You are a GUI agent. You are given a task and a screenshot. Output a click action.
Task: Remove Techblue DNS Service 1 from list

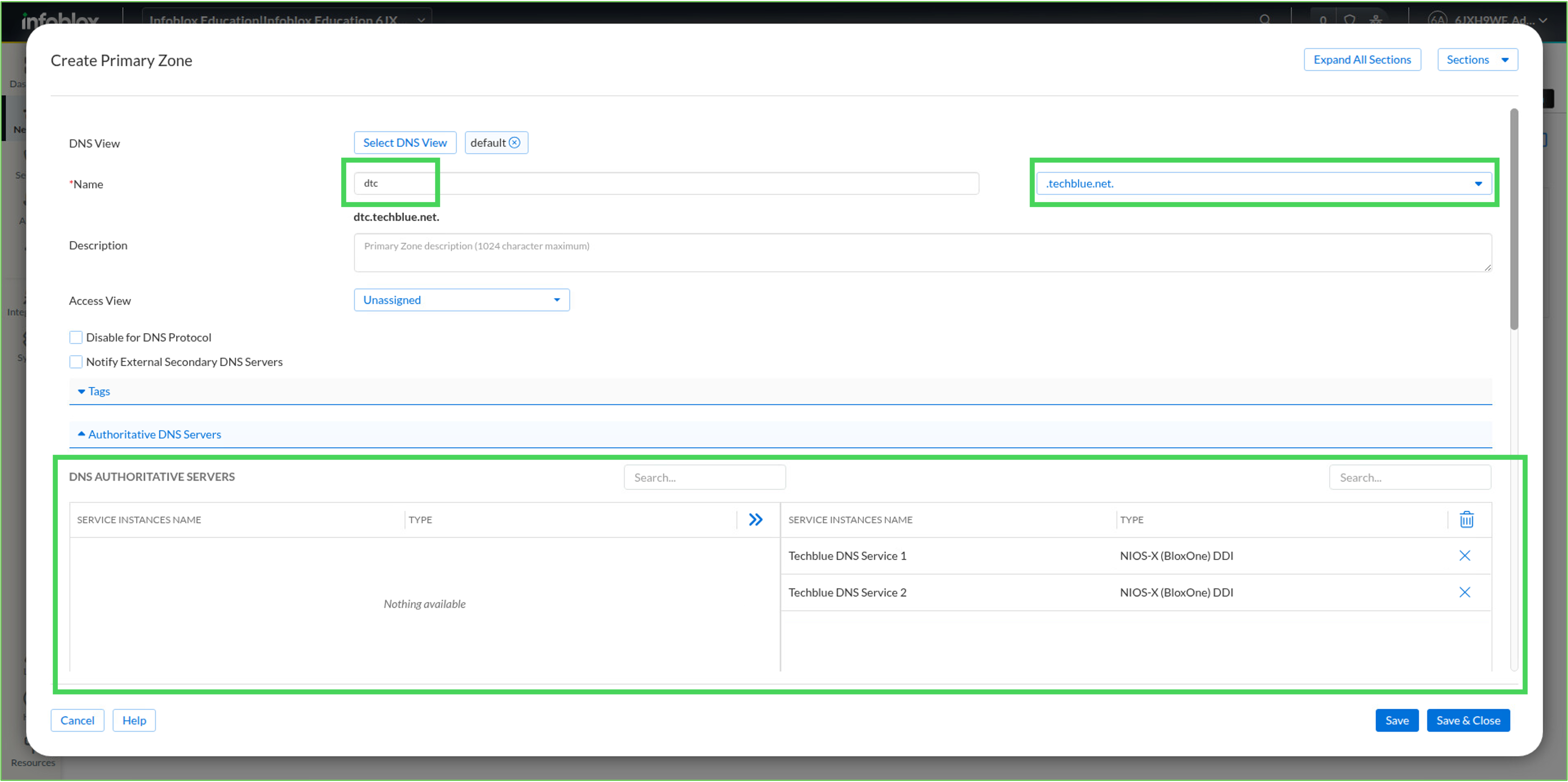tap(1465, 556)
